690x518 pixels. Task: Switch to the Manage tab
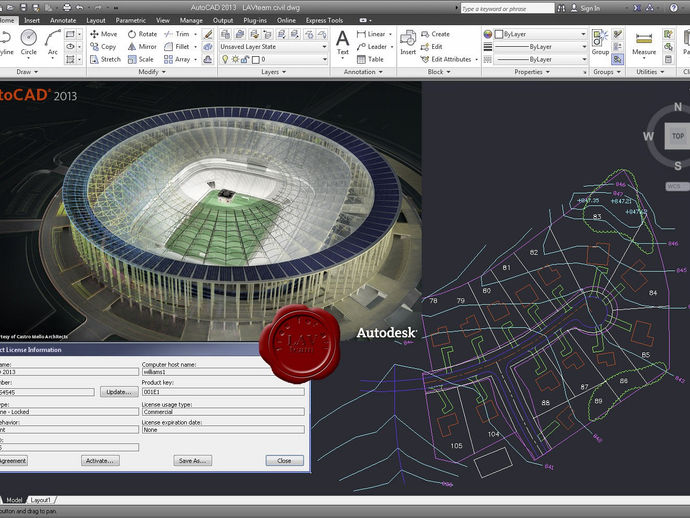click(191, 20)
